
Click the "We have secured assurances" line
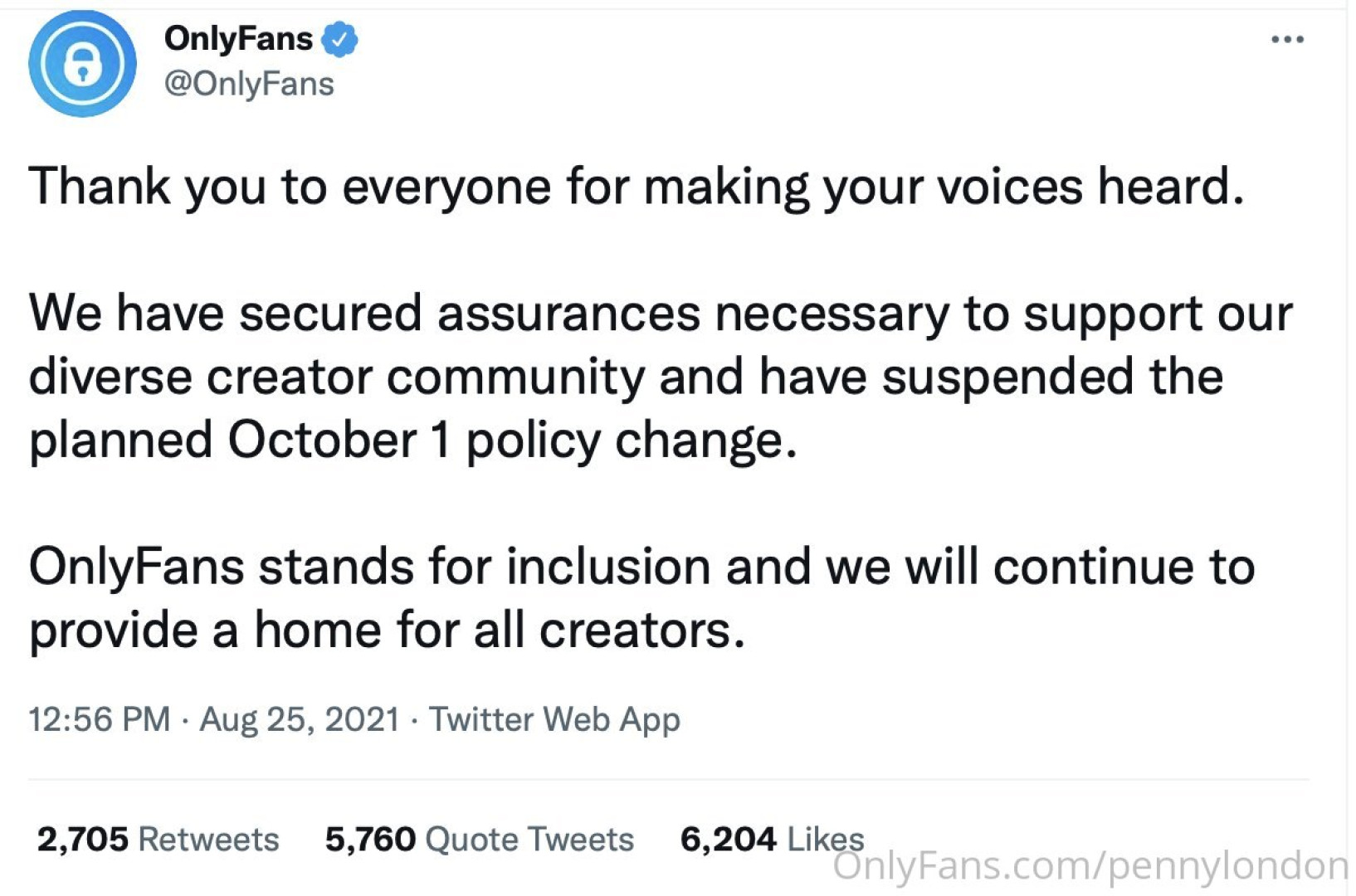coord(661,314)
